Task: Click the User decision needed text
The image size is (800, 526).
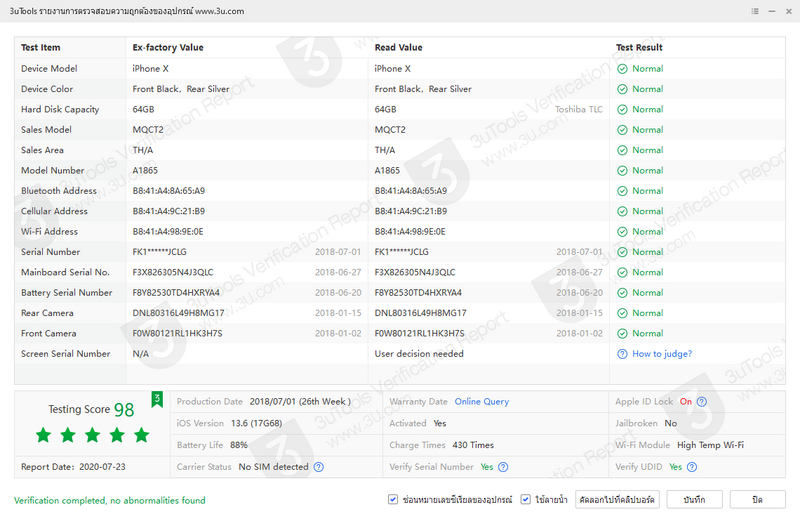Action: pyautogui.click(x=419, y=354)
